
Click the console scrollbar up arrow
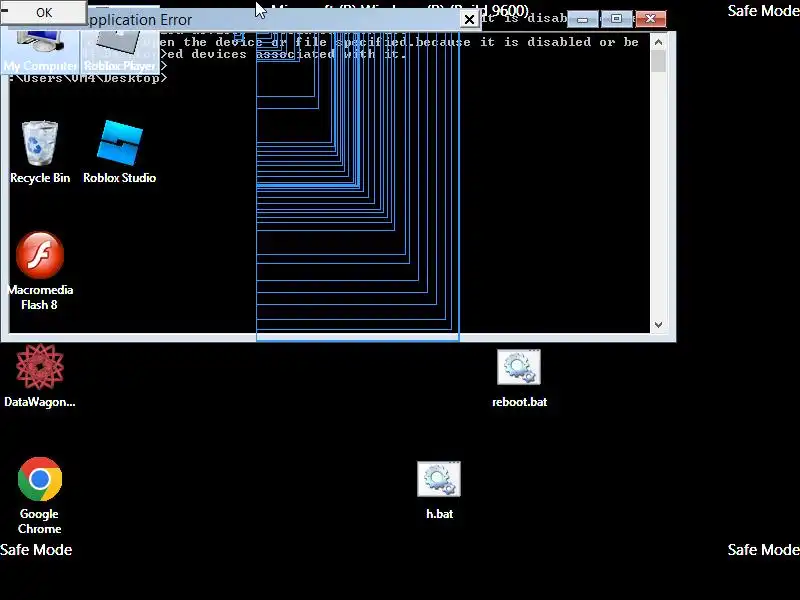[x=658, y=42]
